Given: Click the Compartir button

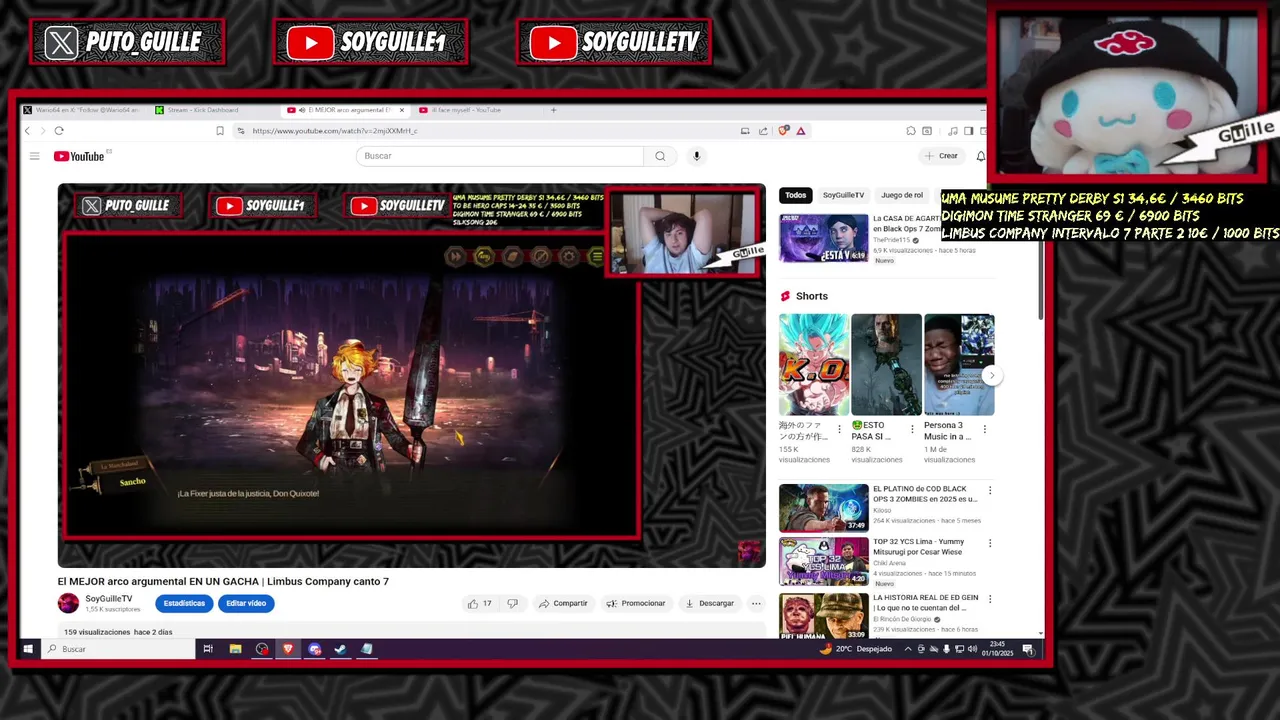Looking at the screenshot, I should pos(563,603).
